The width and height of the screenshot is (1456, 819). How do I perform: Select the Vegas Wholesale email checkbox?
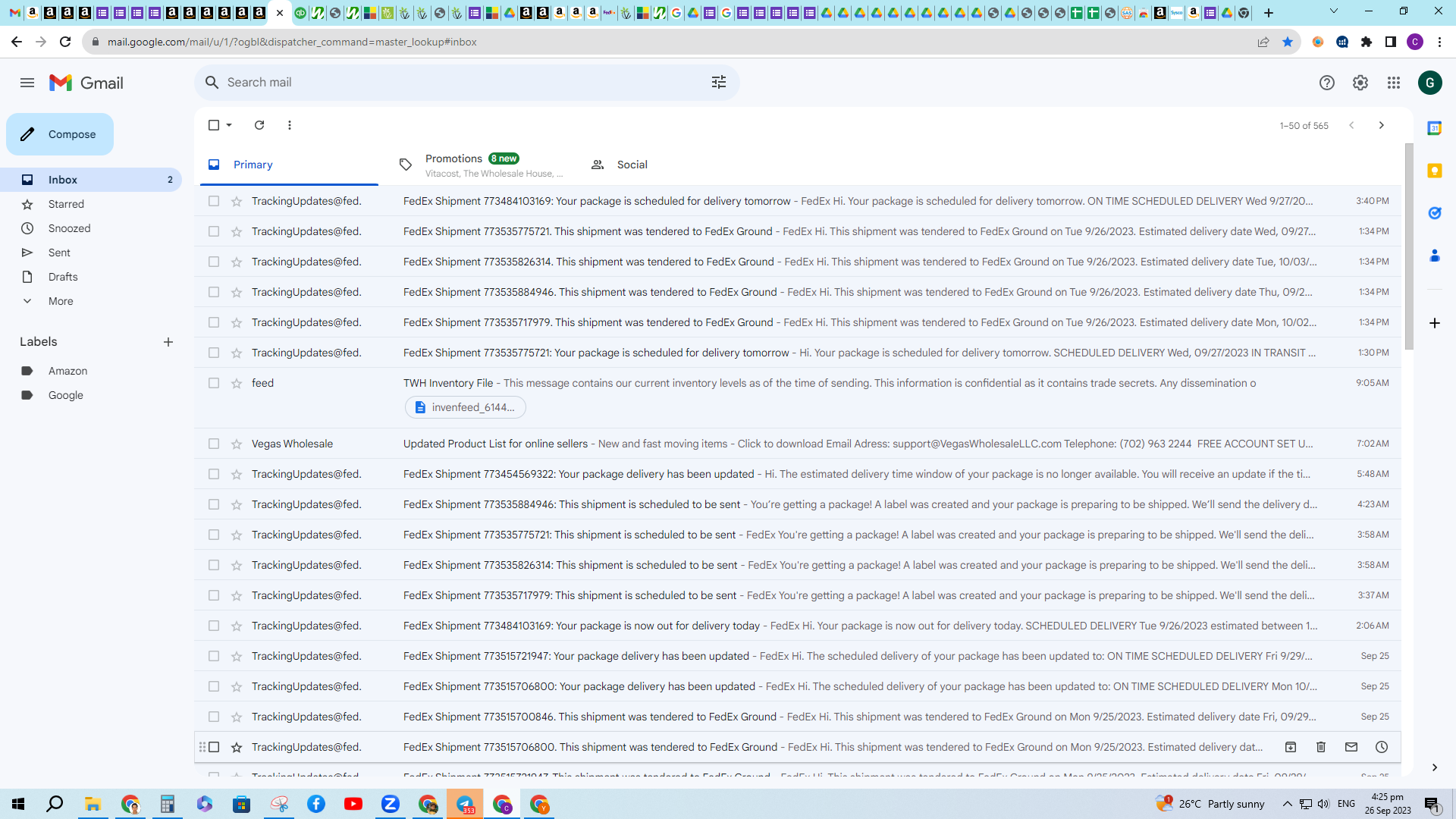pos(214,444)
